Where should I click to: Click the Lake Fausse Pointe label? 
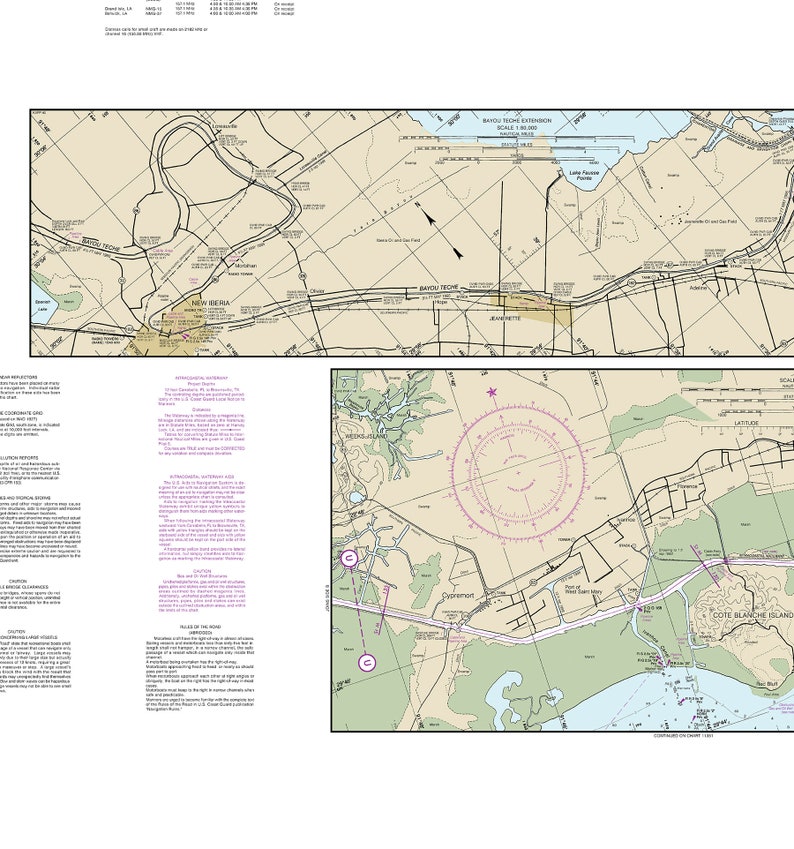584,175
